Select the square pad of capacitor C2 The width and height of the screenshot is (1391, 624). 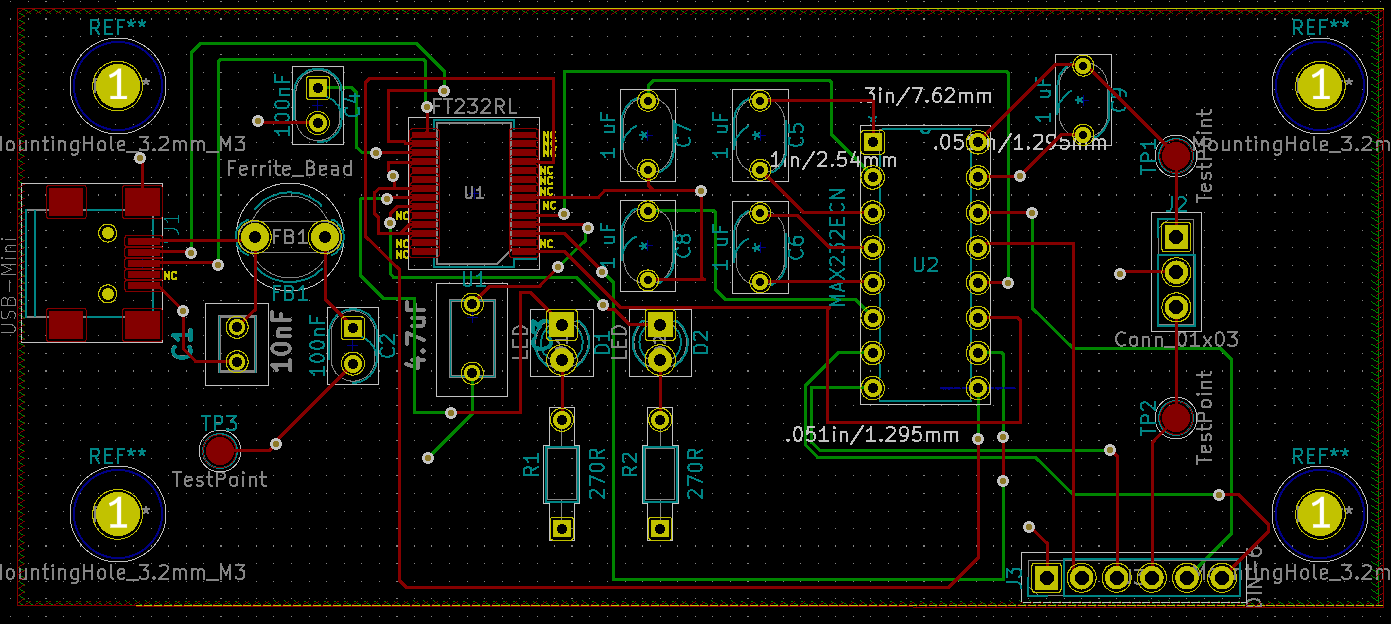tap(352, 326)
